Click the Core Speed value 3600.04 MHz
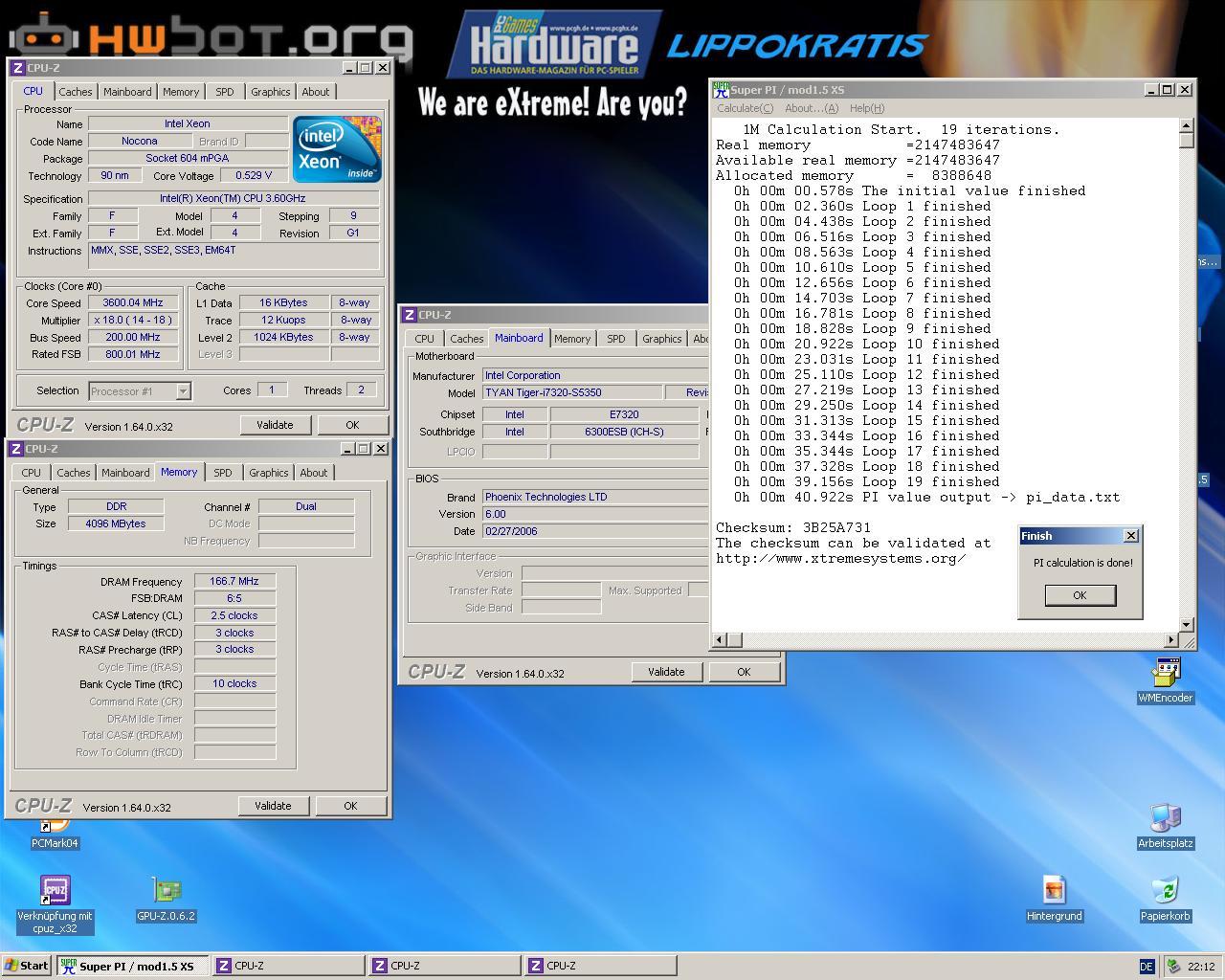This screenshot has height=980, width=1225. 133,302
